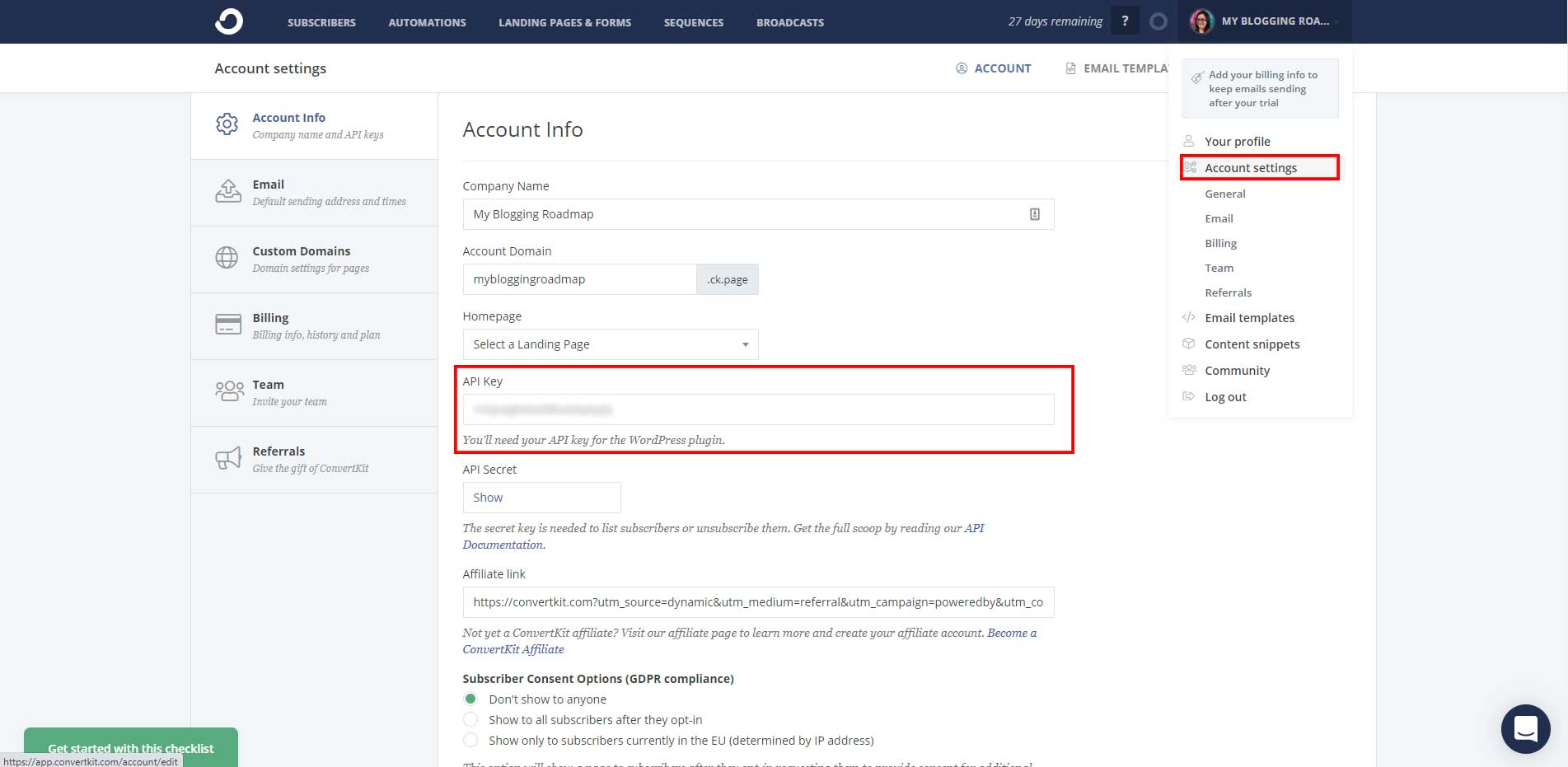The image size is (1568, 767).
Task: Click Get started with this checklist button
Action: pyautogui.click(x=131, y=747)
